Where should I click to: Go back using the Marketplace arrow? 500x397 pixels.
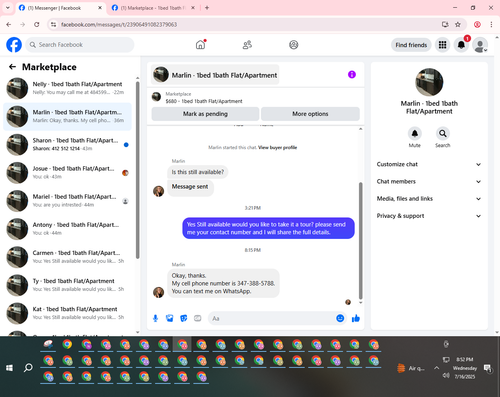[12, 67]
